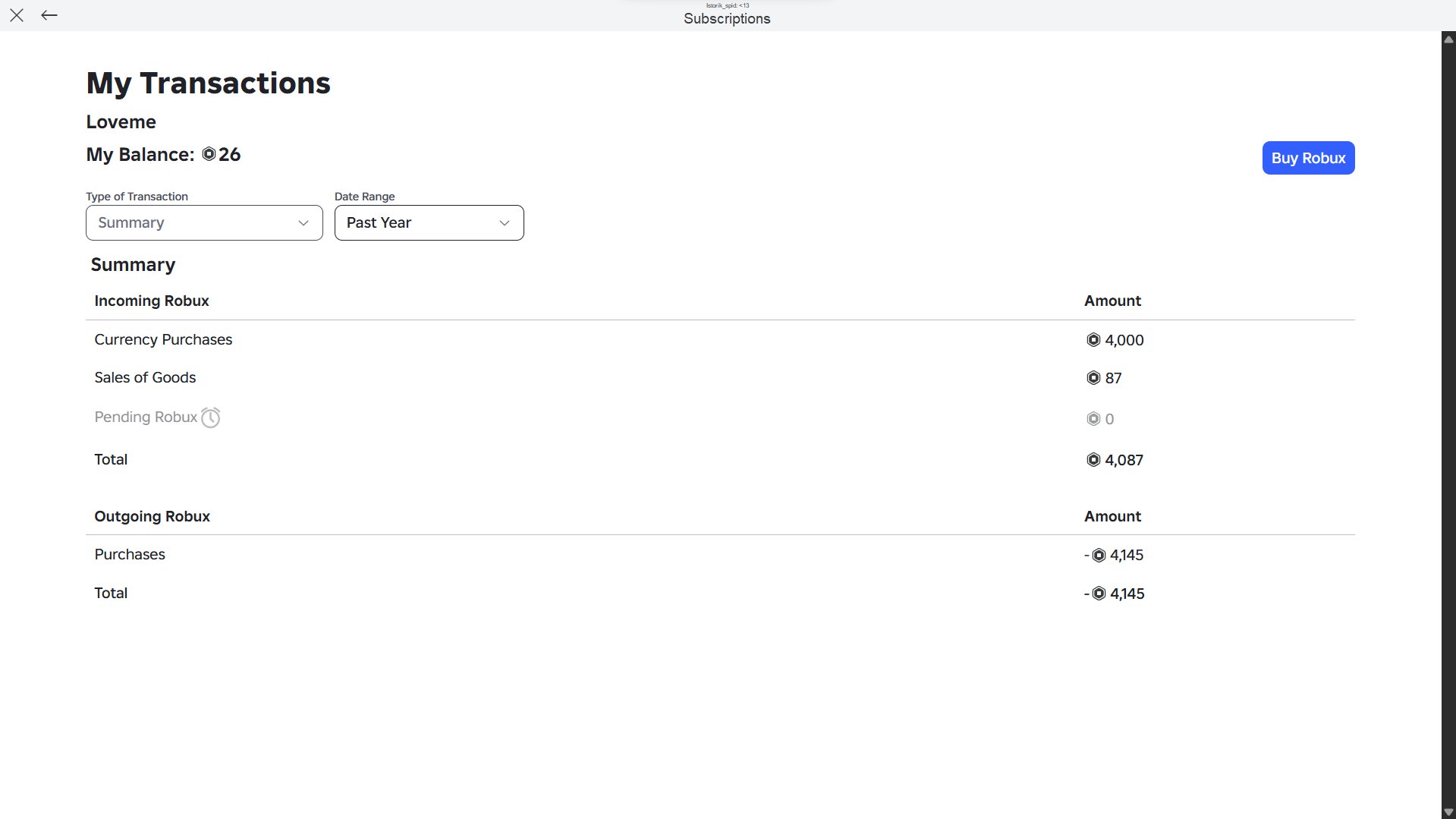Click the Loveme username text
The height and width of the screenshot is (819, 1456).
tap(121, 121)
